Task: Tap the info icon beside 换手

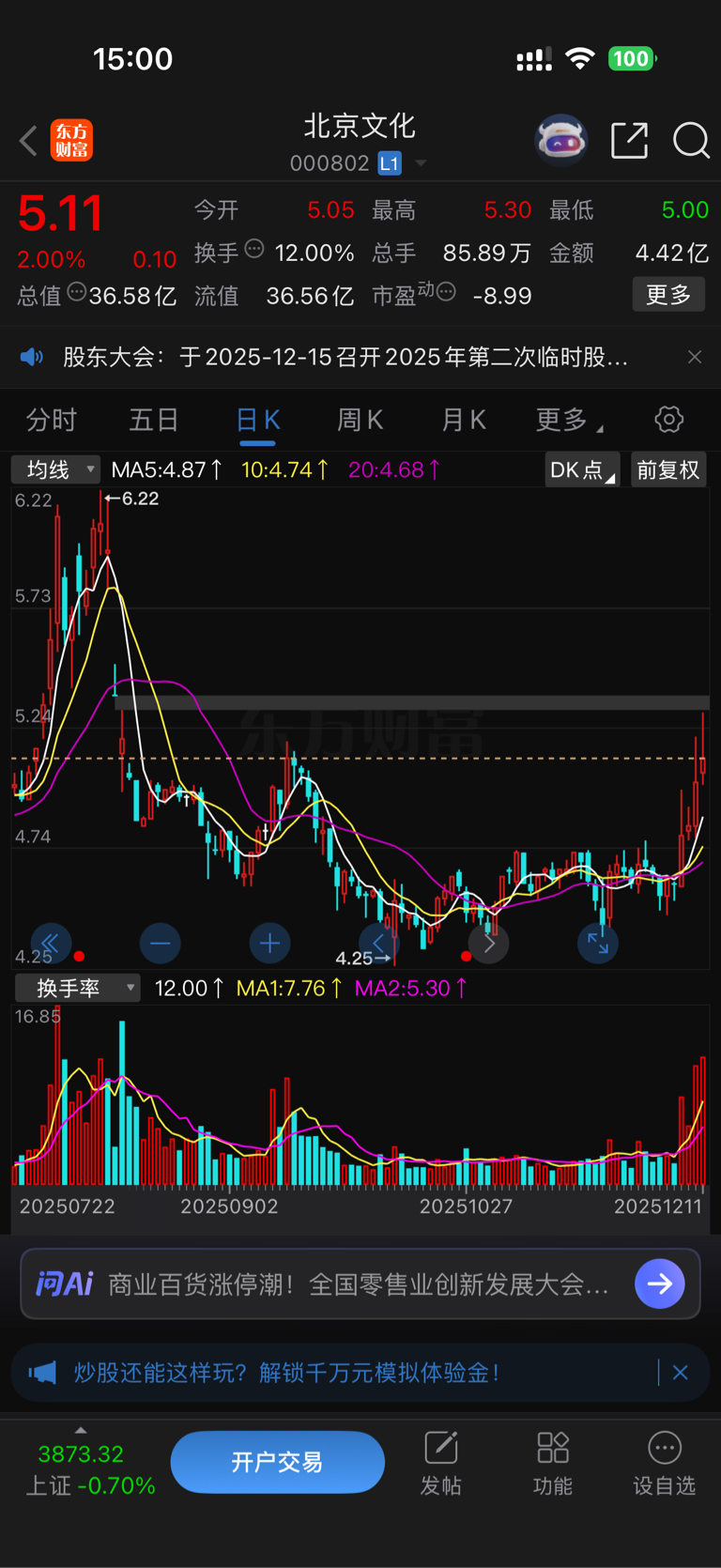Action: [x=254, y=249]
